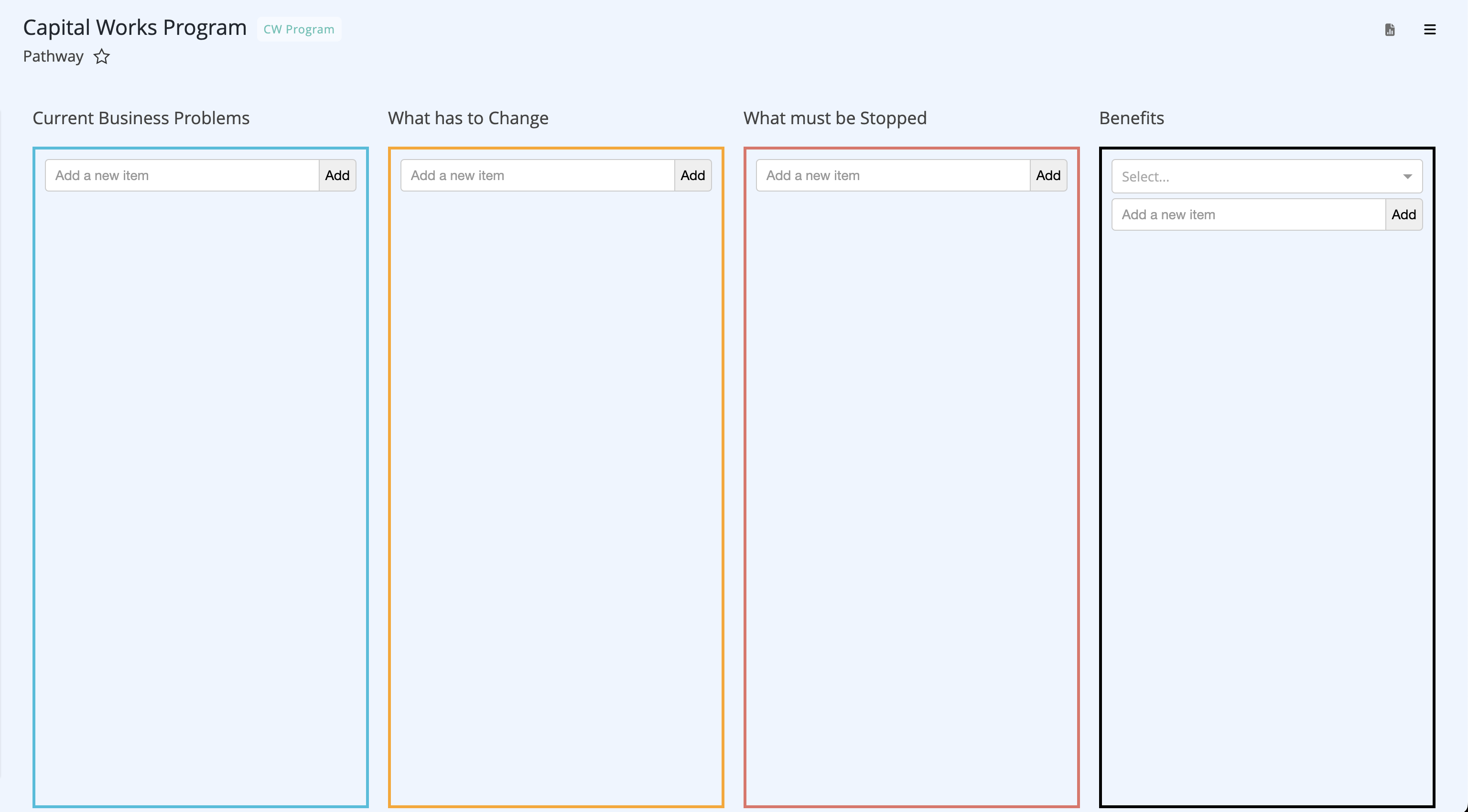
Task: Focus new item field under What has to Change
Action: pyautogui.click(x=538, y=175)
